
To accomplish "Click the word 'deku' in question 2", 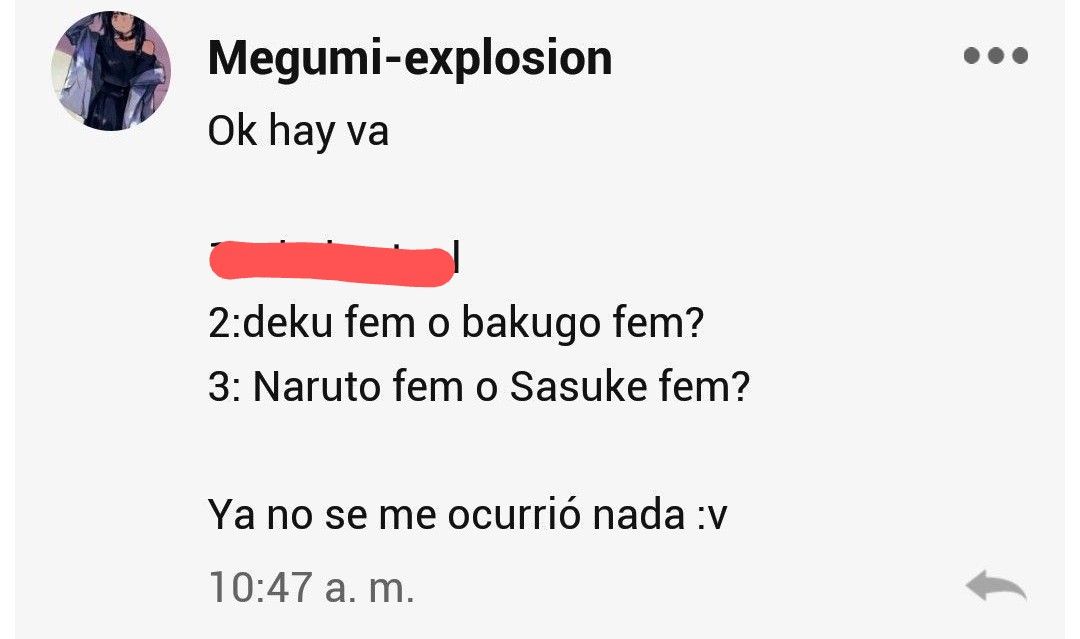I will 288,322.
